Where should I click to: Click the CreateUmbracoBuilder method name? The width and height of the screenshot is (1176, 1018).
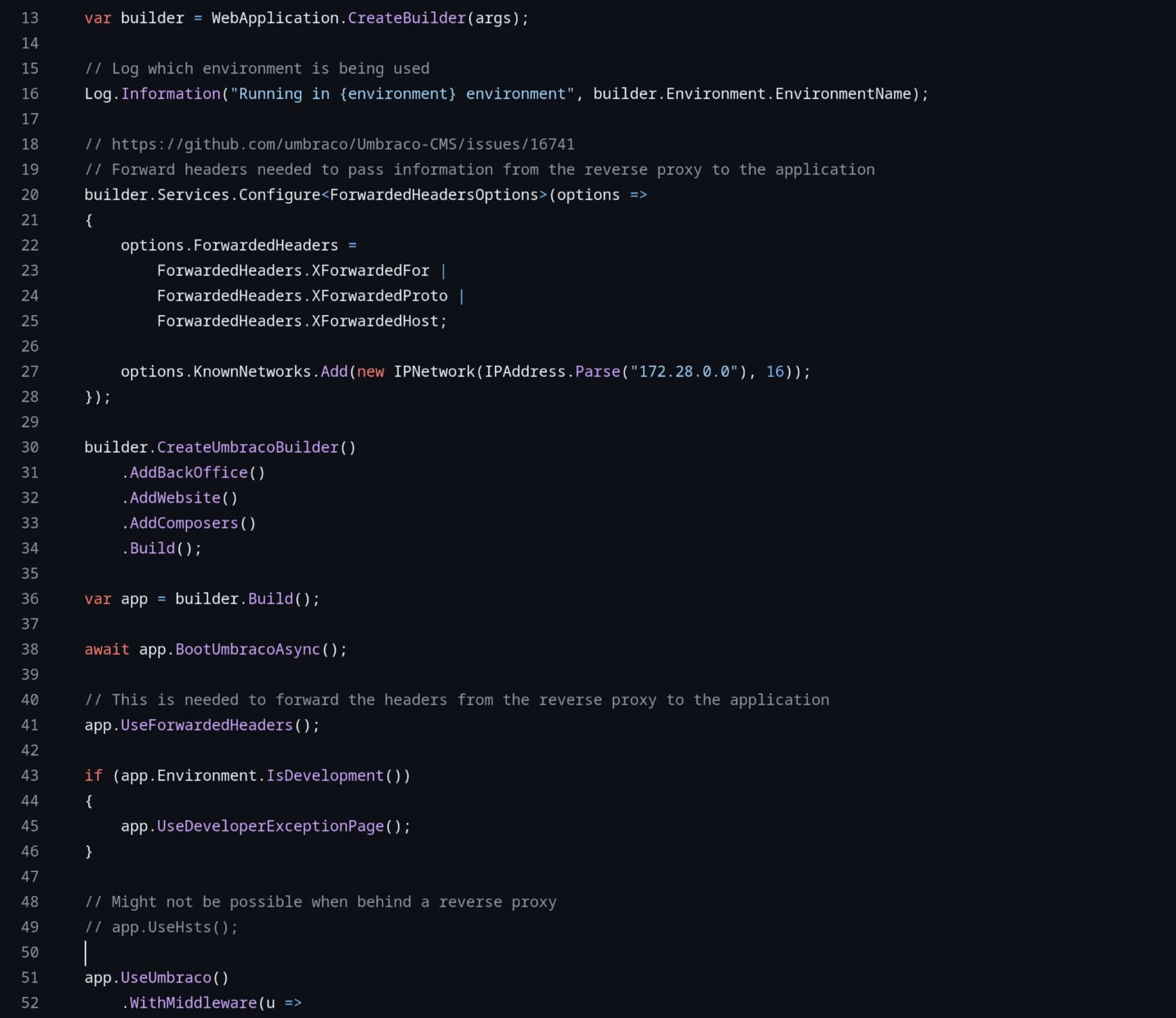point(248,448)
